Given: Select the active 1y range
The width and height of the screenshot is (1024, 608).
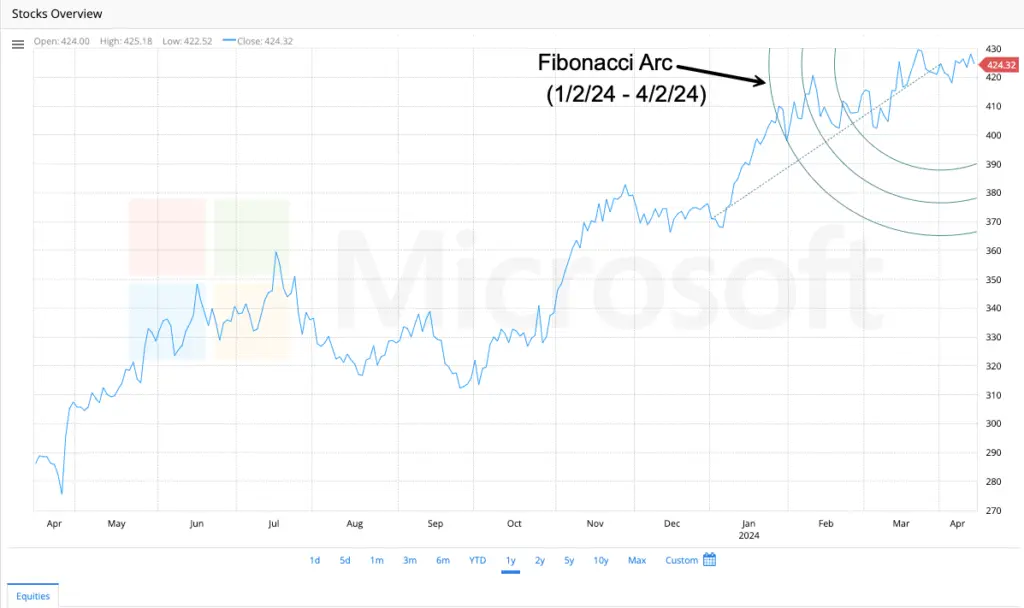Looking at the screenshot, I should (510, 560).
